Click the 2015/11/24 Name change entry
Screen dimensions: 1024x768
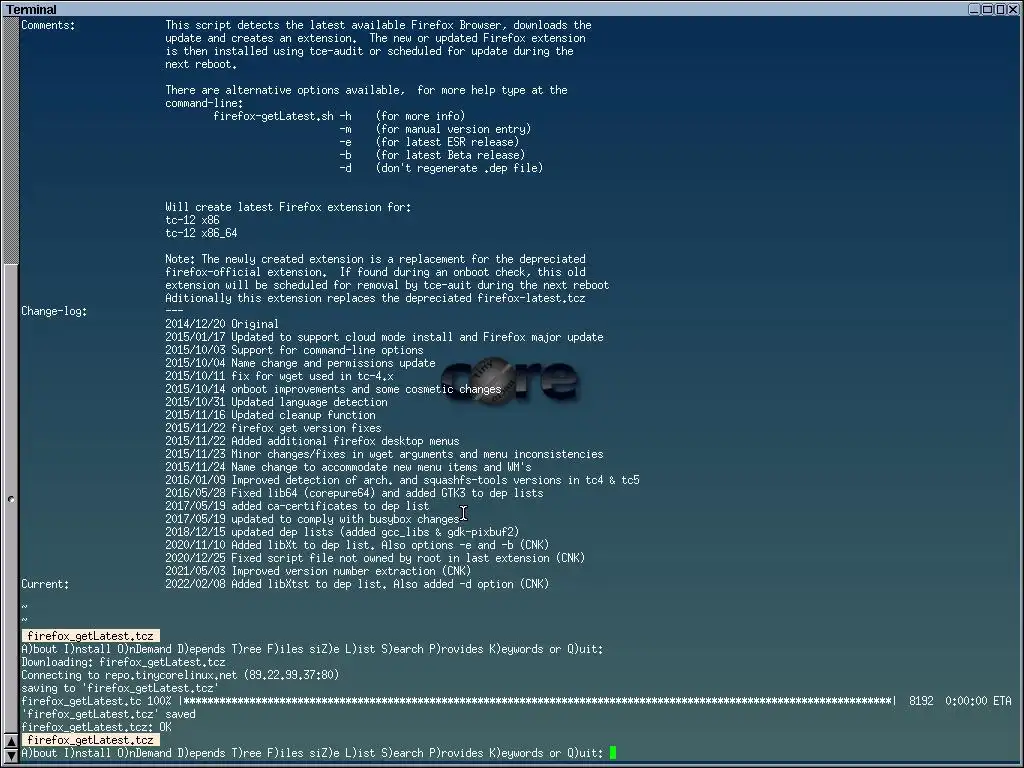348,467
